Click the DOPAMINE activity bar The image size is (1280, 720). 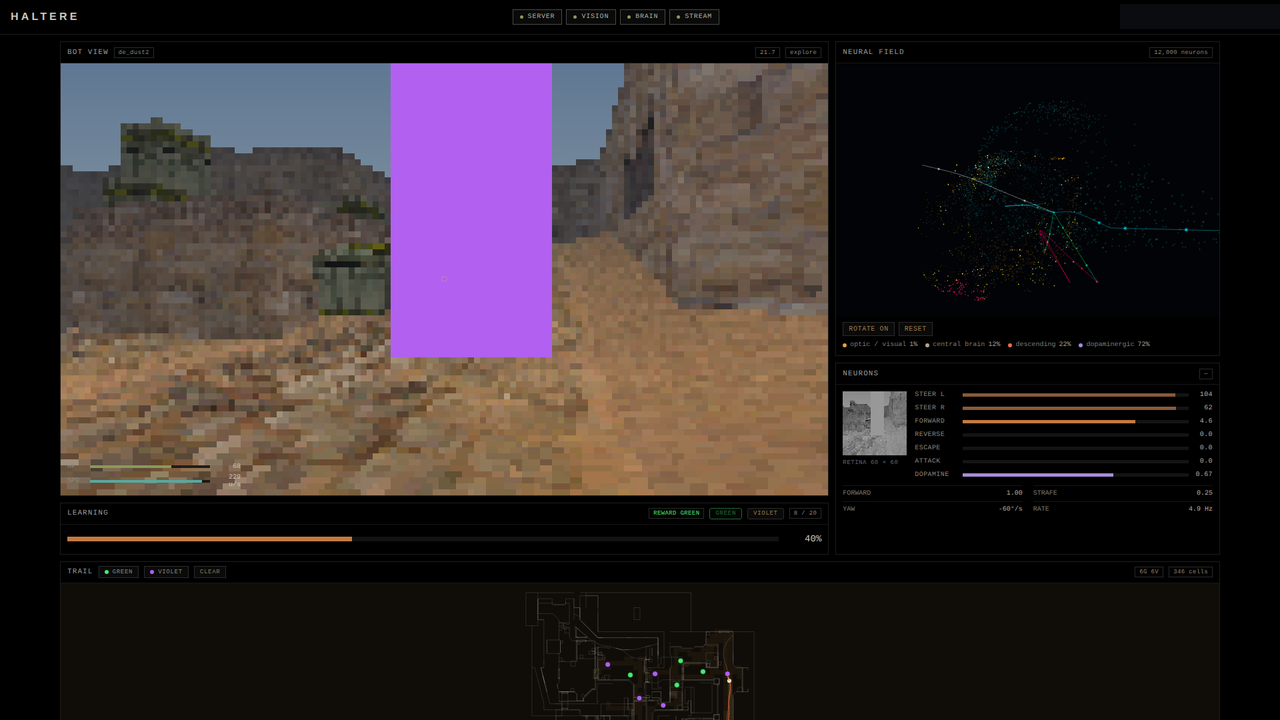(1076, 474)
